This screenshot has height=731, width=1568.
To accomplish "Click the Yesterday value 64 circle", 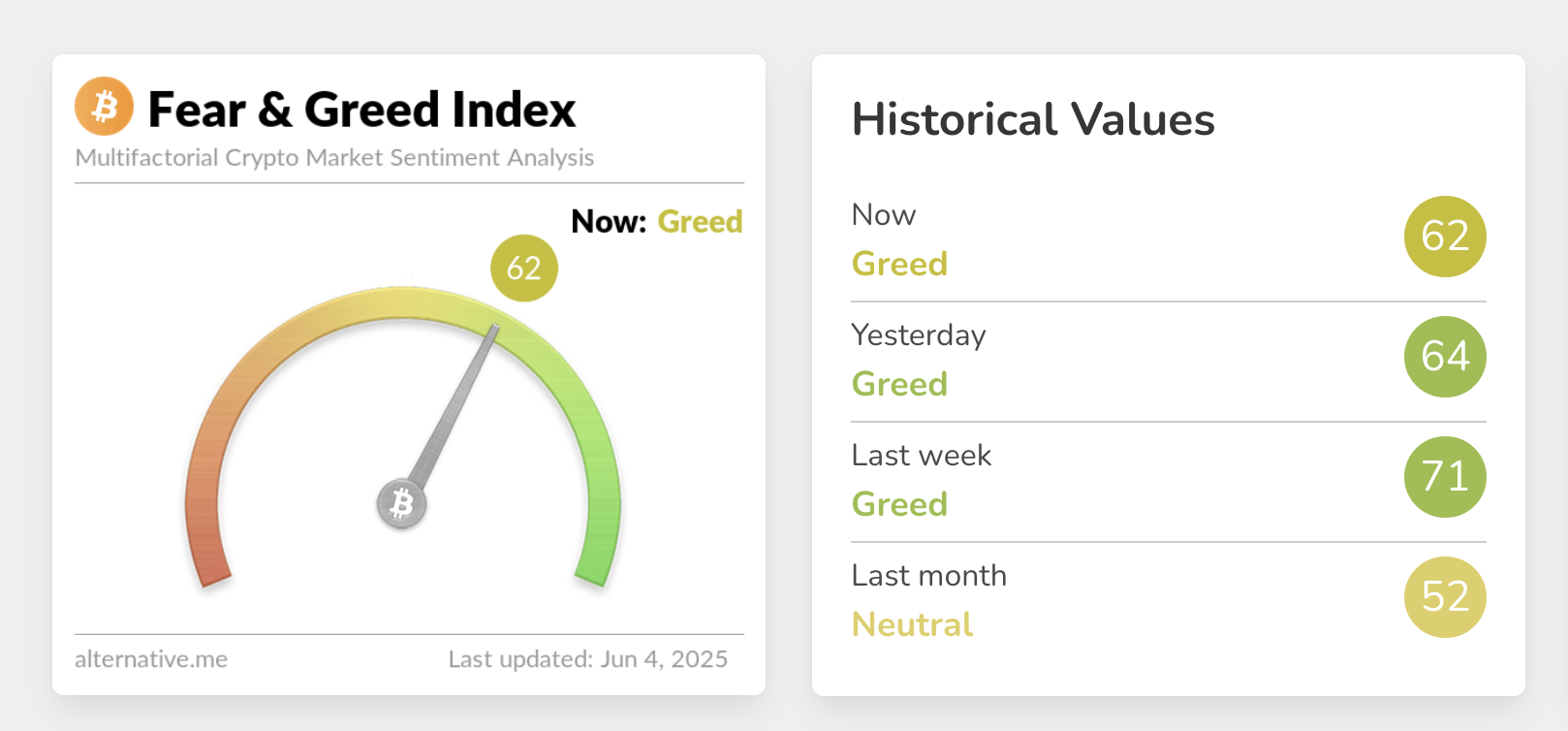I will pos(1444,357).
